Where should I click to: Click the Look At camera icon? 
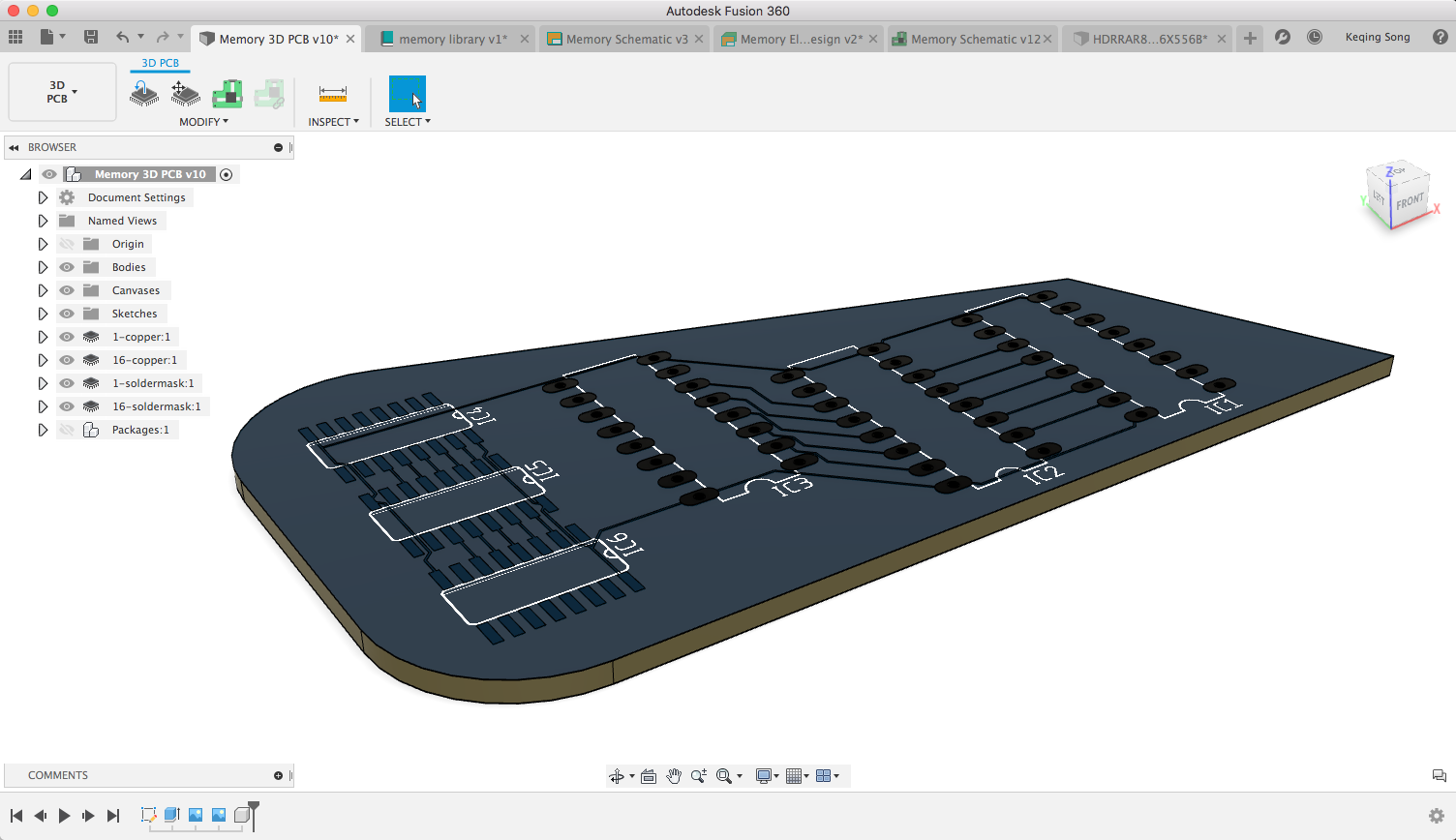click(x=649, y=776)
